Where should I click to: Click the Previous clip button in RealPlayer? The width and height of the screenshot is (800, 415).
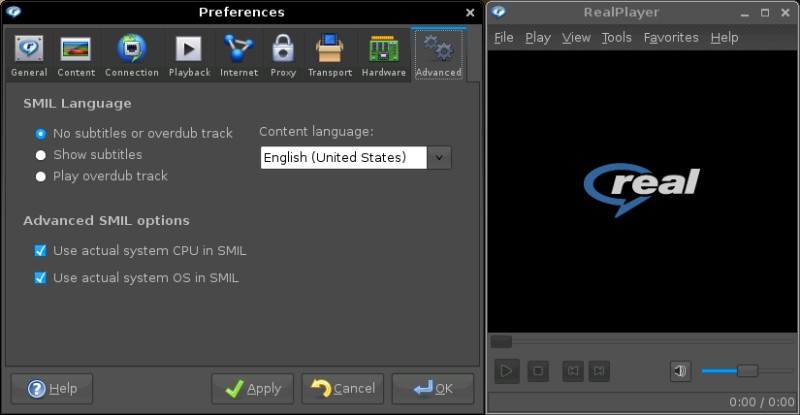(x=573, y=371)
